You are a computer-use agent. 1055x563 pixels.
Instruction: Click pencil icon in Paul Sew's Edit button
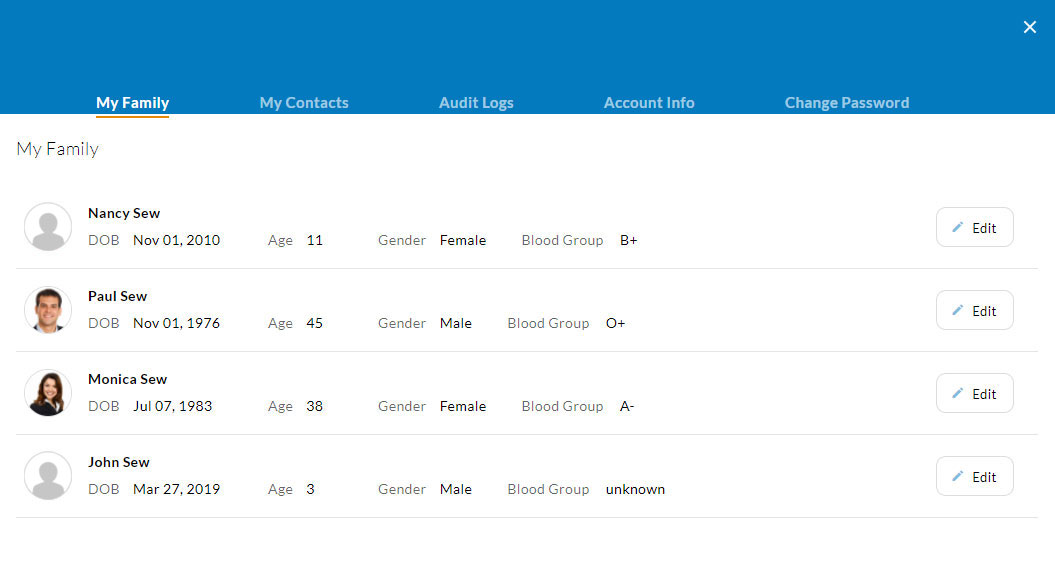coord(957,310)
